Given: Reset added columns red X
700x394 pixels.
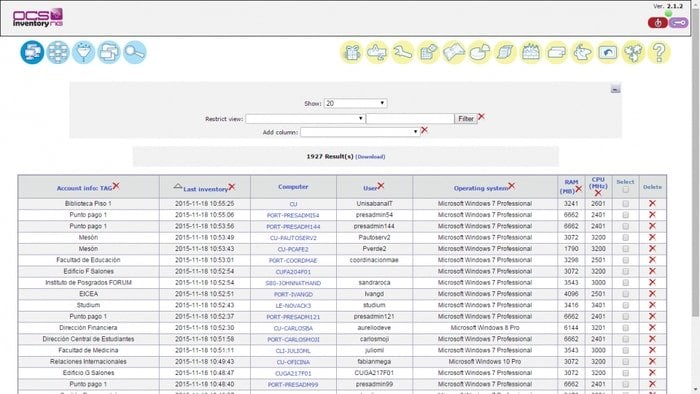Looking at the screenshot, I should click(x=424, y=130).
